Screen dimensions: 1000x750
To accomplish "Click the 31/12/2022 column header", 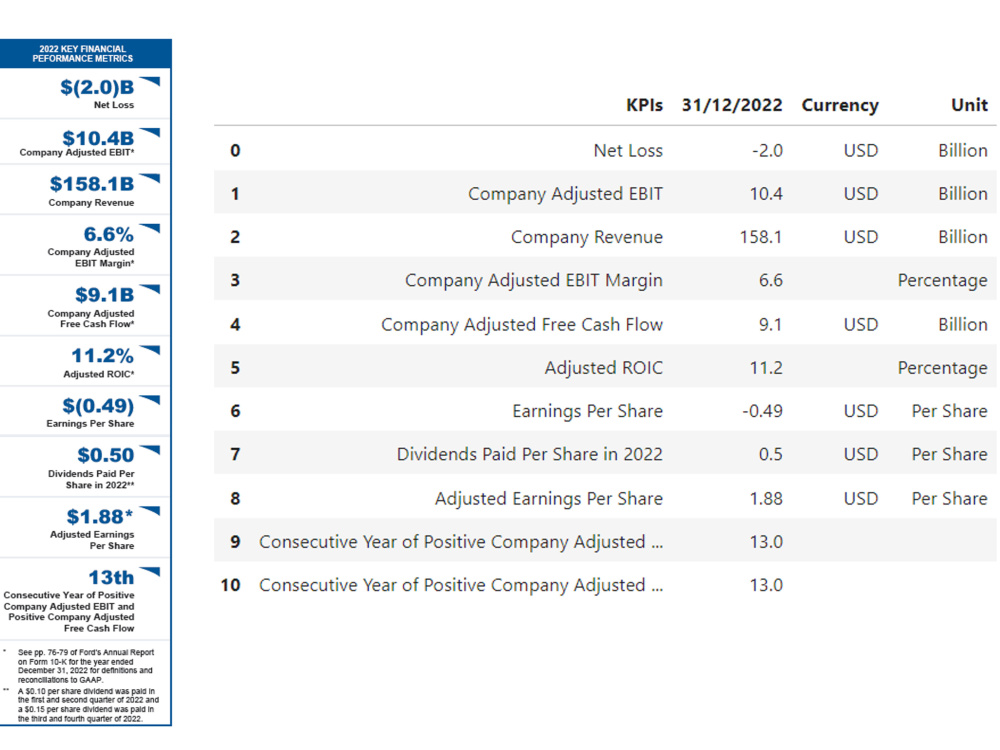I will [732, 105].
